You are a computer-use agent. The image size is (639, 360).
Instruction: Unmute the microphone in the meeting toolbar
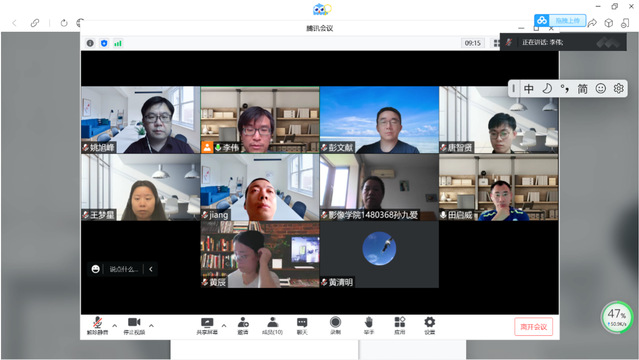(97, 326)
